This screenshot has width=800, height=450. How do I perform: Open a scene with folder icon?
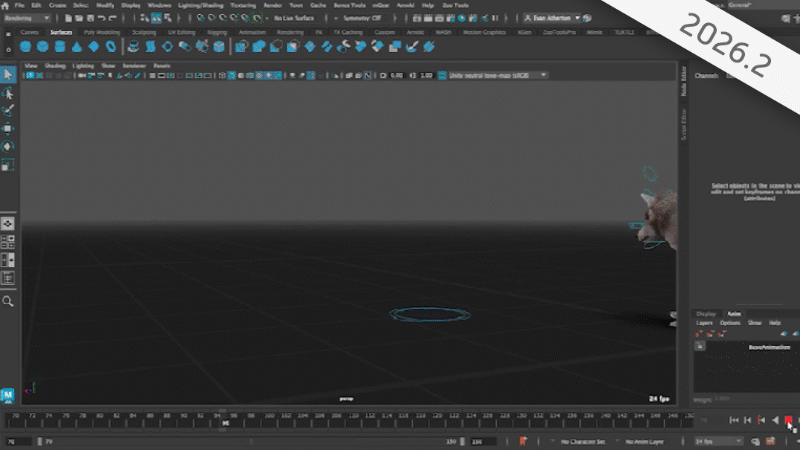coord(79,18)
